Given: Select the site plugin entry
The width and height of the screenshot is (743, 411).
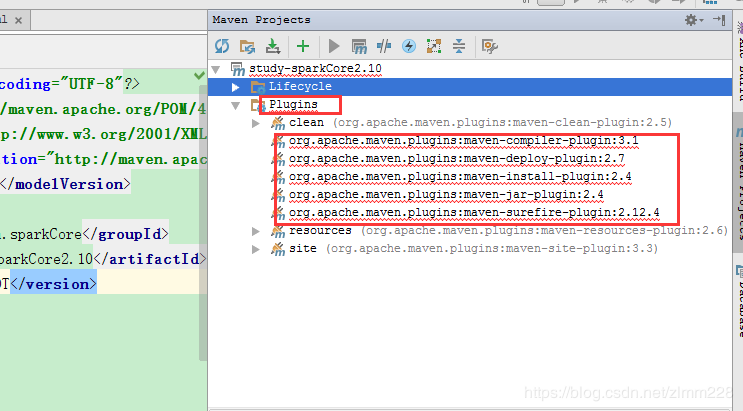Looking at the screenshot, I should [470, 248].
